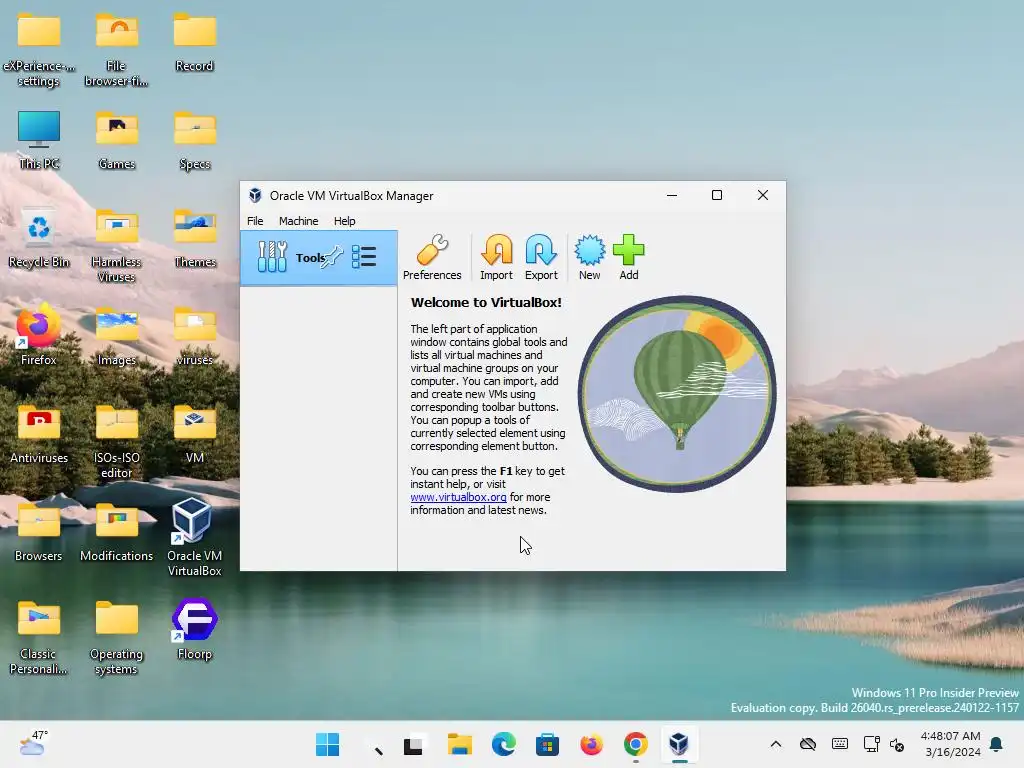Image resolution: width=1024 pixels, height=768 pixels.
Task: Select the Harmless Viruses folder
Action: (x=116, y=247)
